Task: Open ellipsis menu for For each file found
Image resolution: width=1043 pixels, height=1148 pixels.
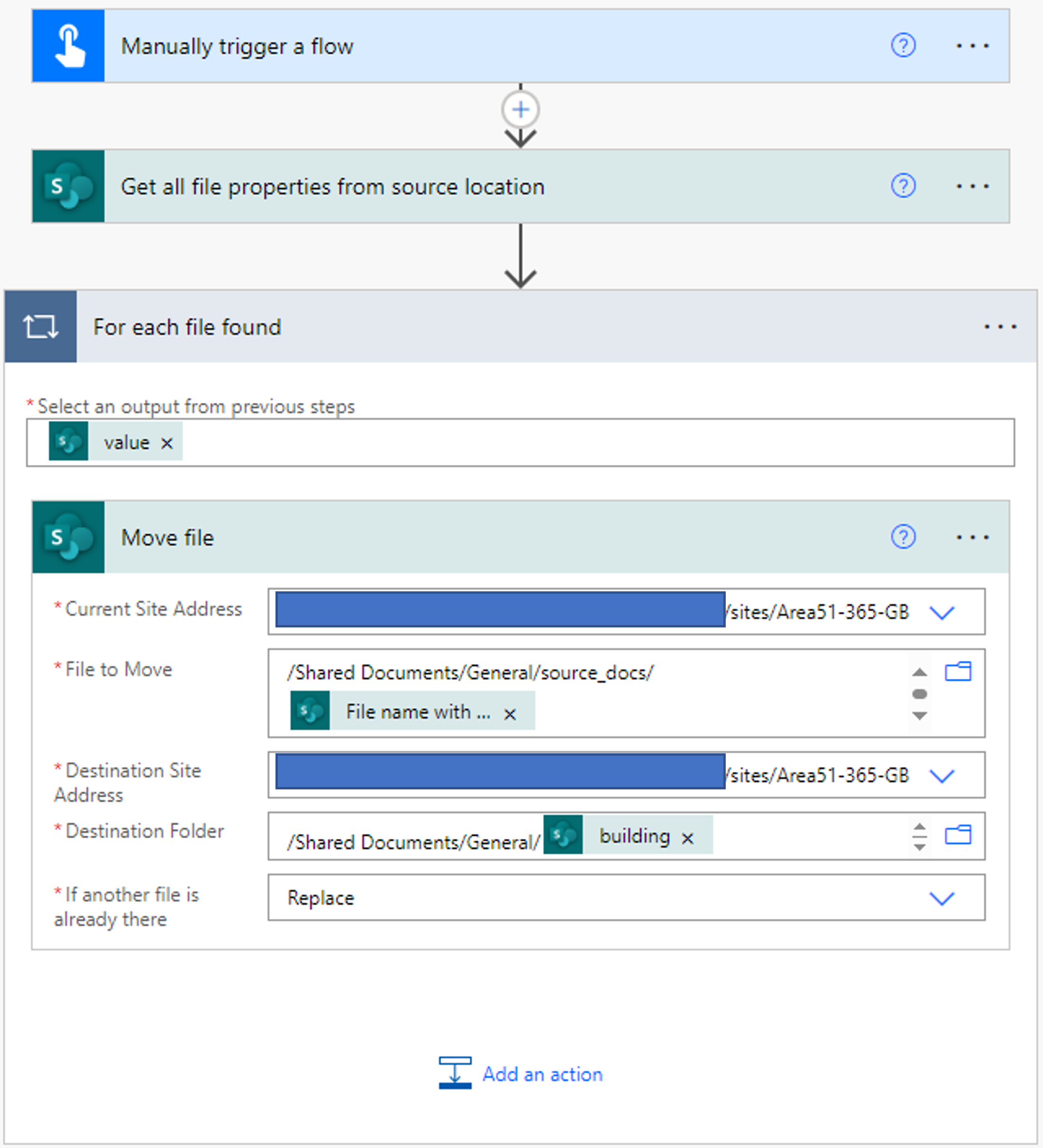Action: click(x=1000, y=327)
